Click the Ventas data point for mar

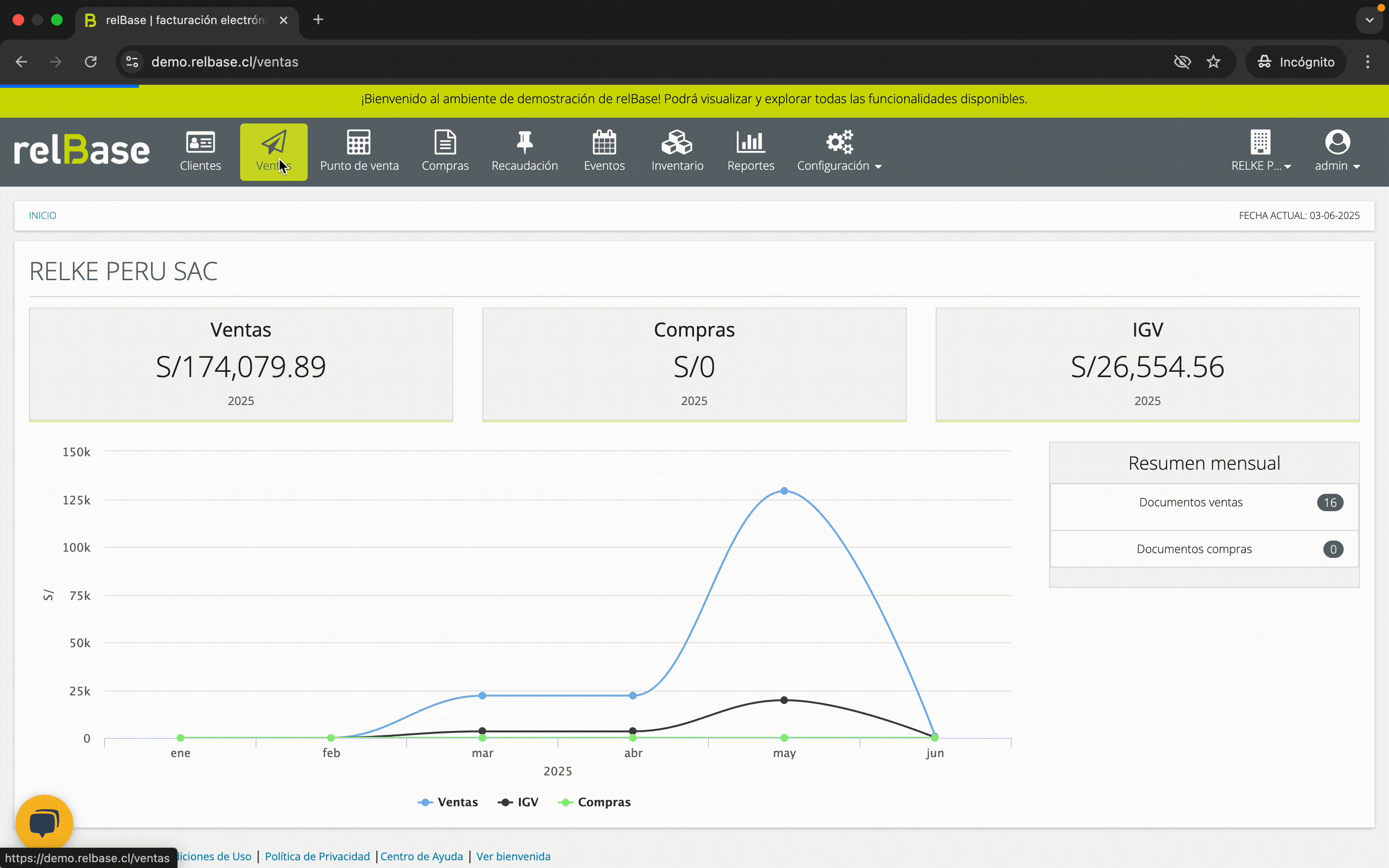point(482,695)
